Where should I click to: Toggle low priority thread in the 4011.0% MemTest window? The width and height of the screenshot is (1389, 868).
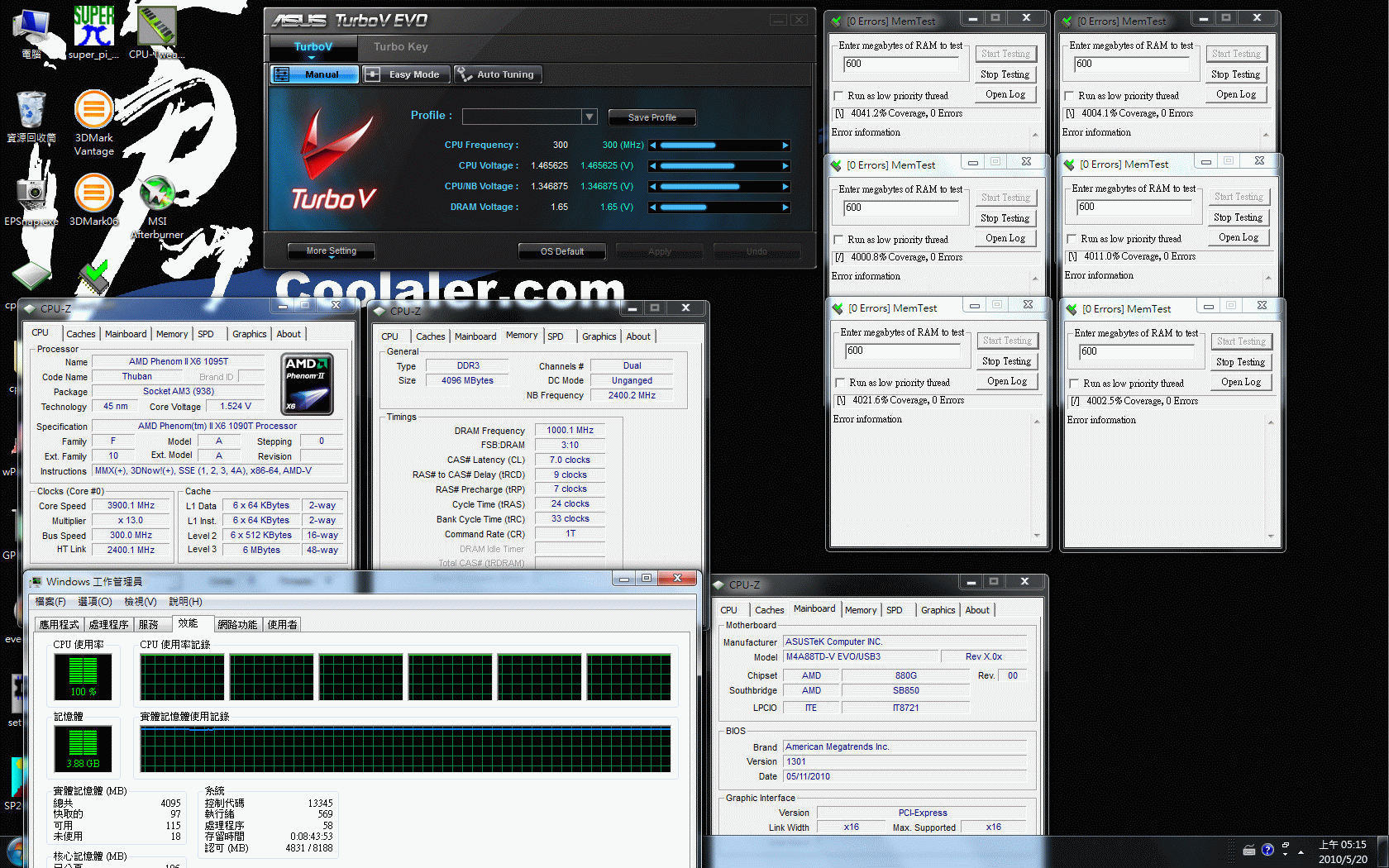(1072, 239)
